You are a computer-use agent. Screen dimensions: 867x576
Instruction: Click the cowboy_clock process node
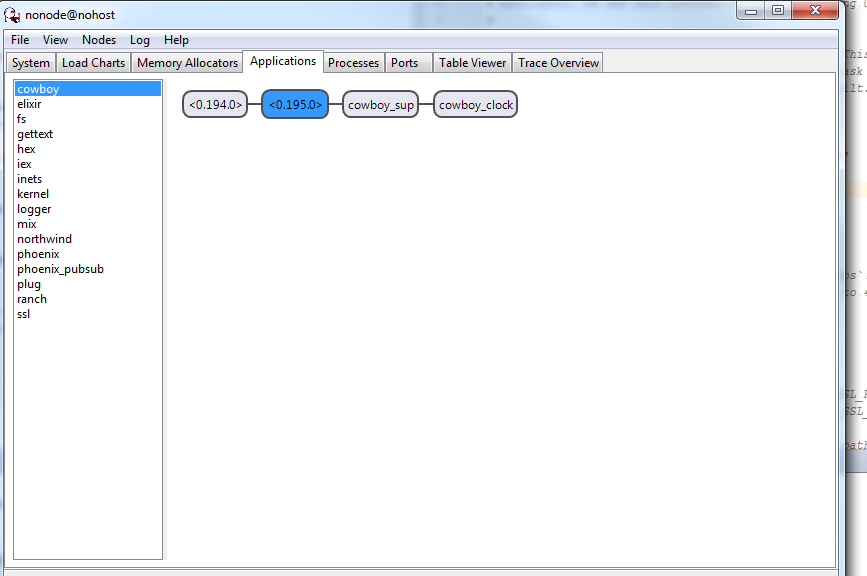click(475, 103)
